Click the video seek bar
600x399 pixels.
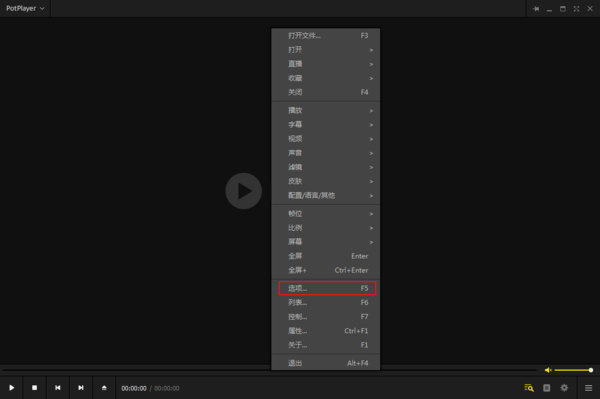[x=269, y=370]
